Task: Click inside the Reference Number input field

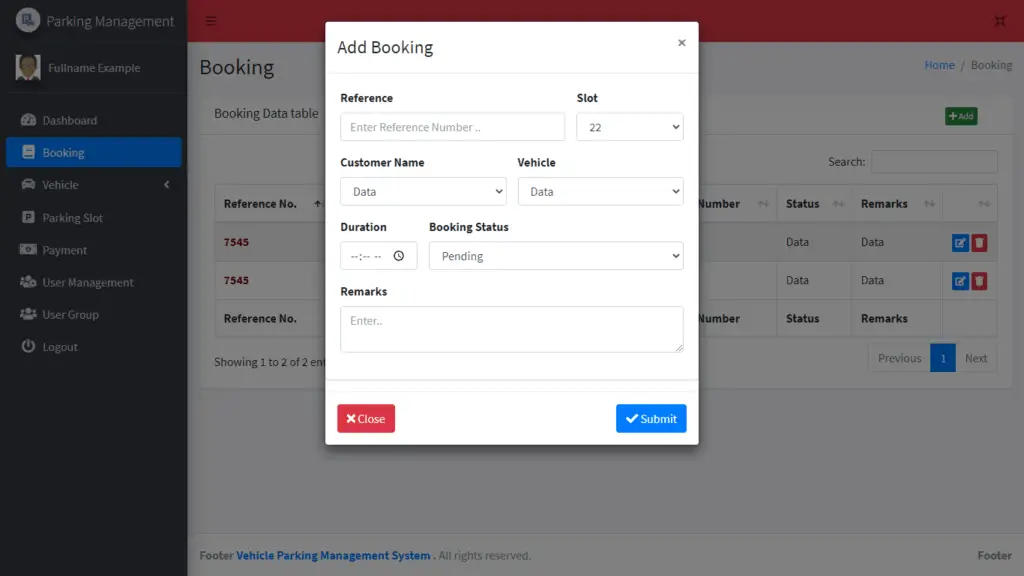Action: pyautogui.click(x=452, y=127)
